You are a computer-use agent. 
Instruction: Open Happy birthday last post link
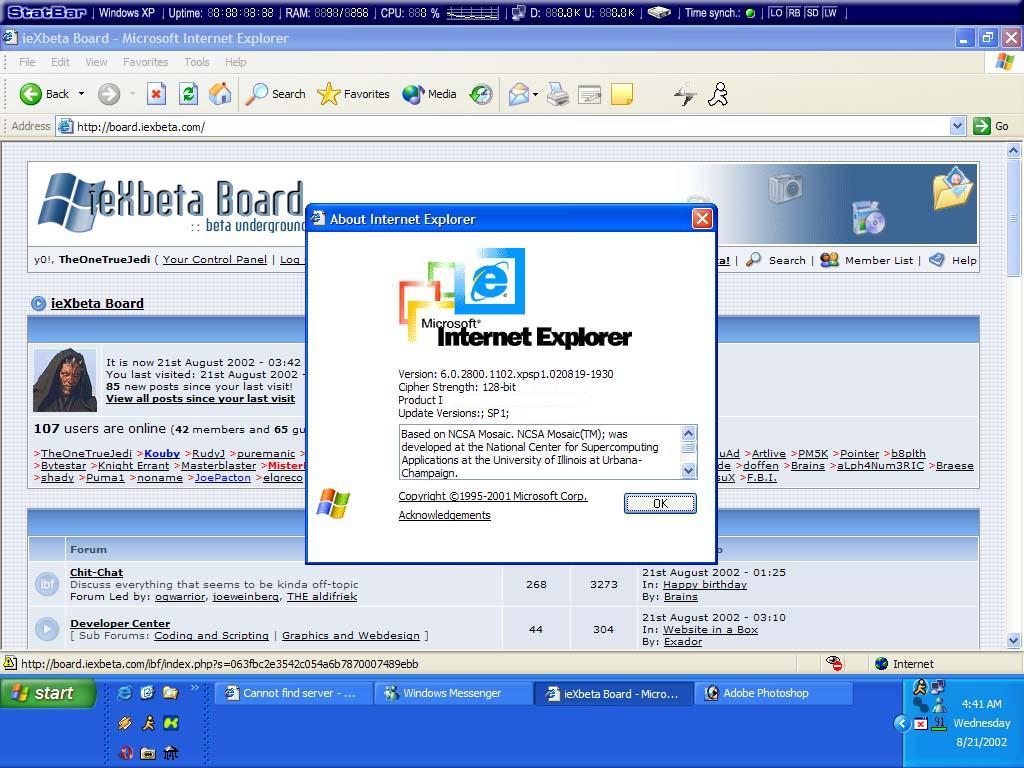coord(705,584)
